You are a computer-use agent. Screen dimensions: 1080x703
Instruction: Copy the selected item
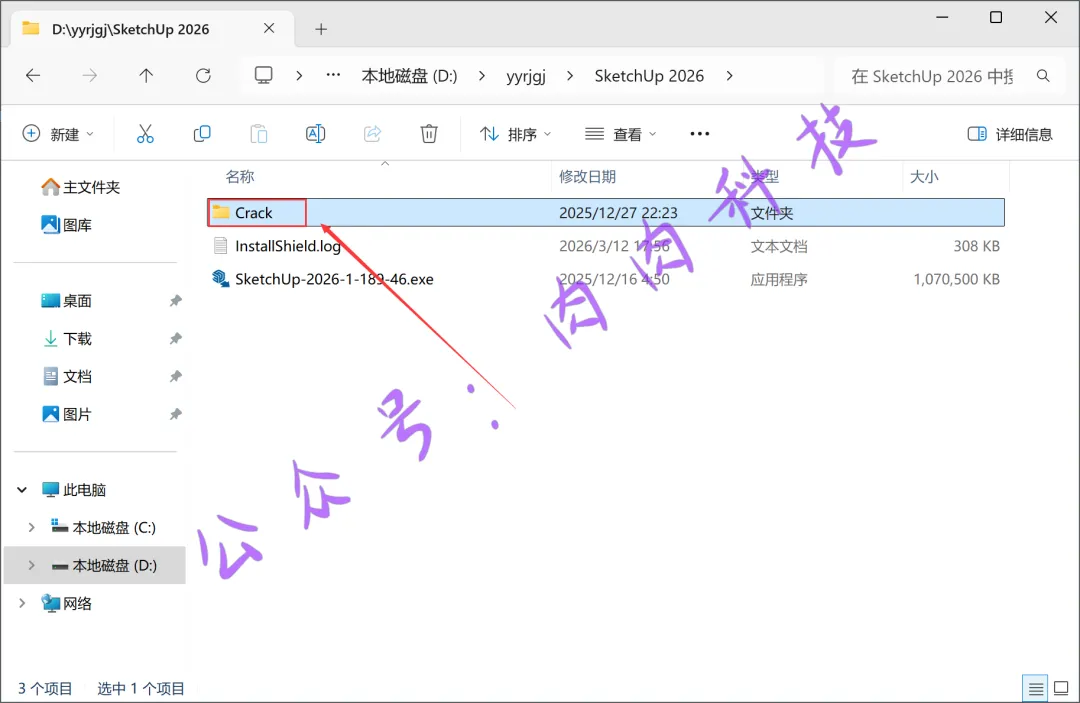coord(202,134)
